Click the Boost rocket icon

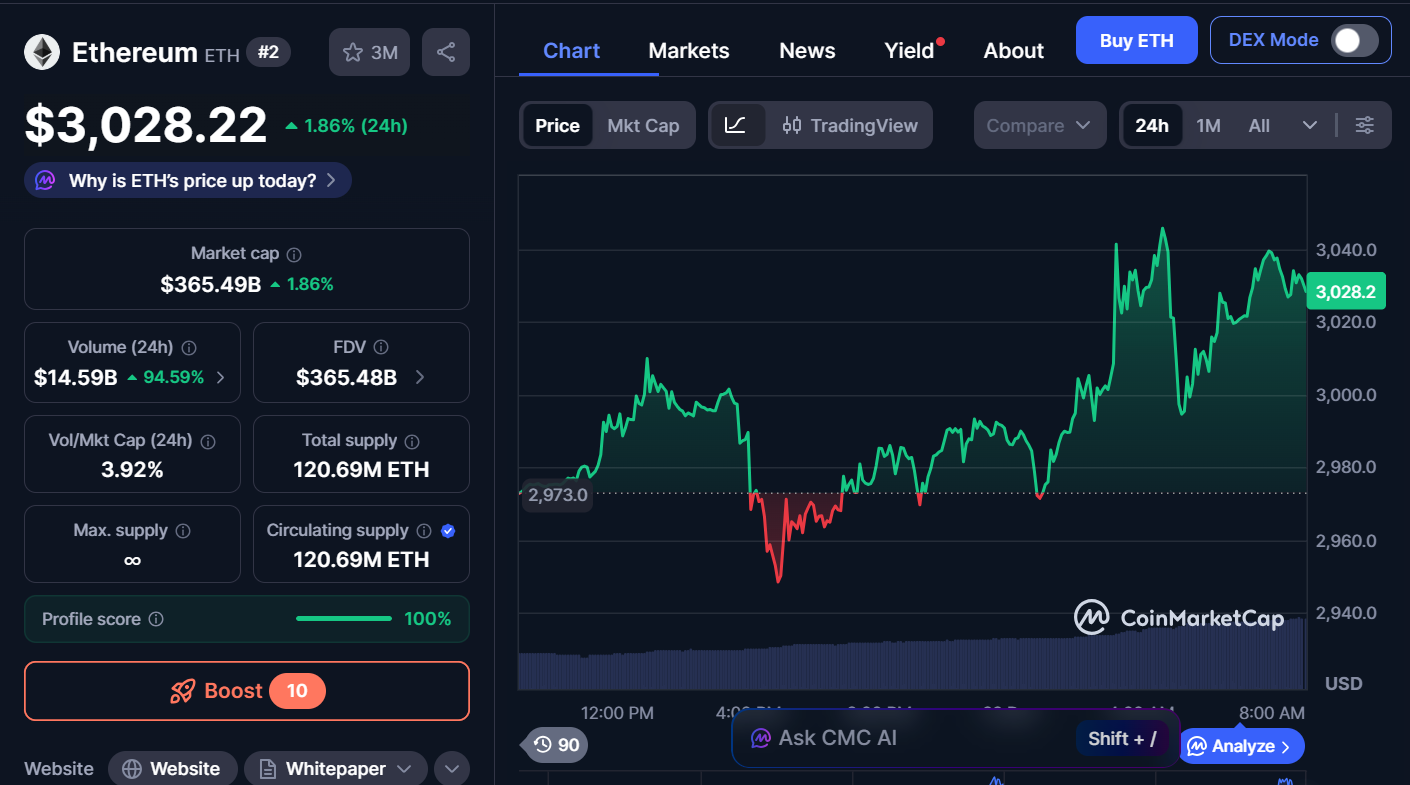click(x=182, y=691)
